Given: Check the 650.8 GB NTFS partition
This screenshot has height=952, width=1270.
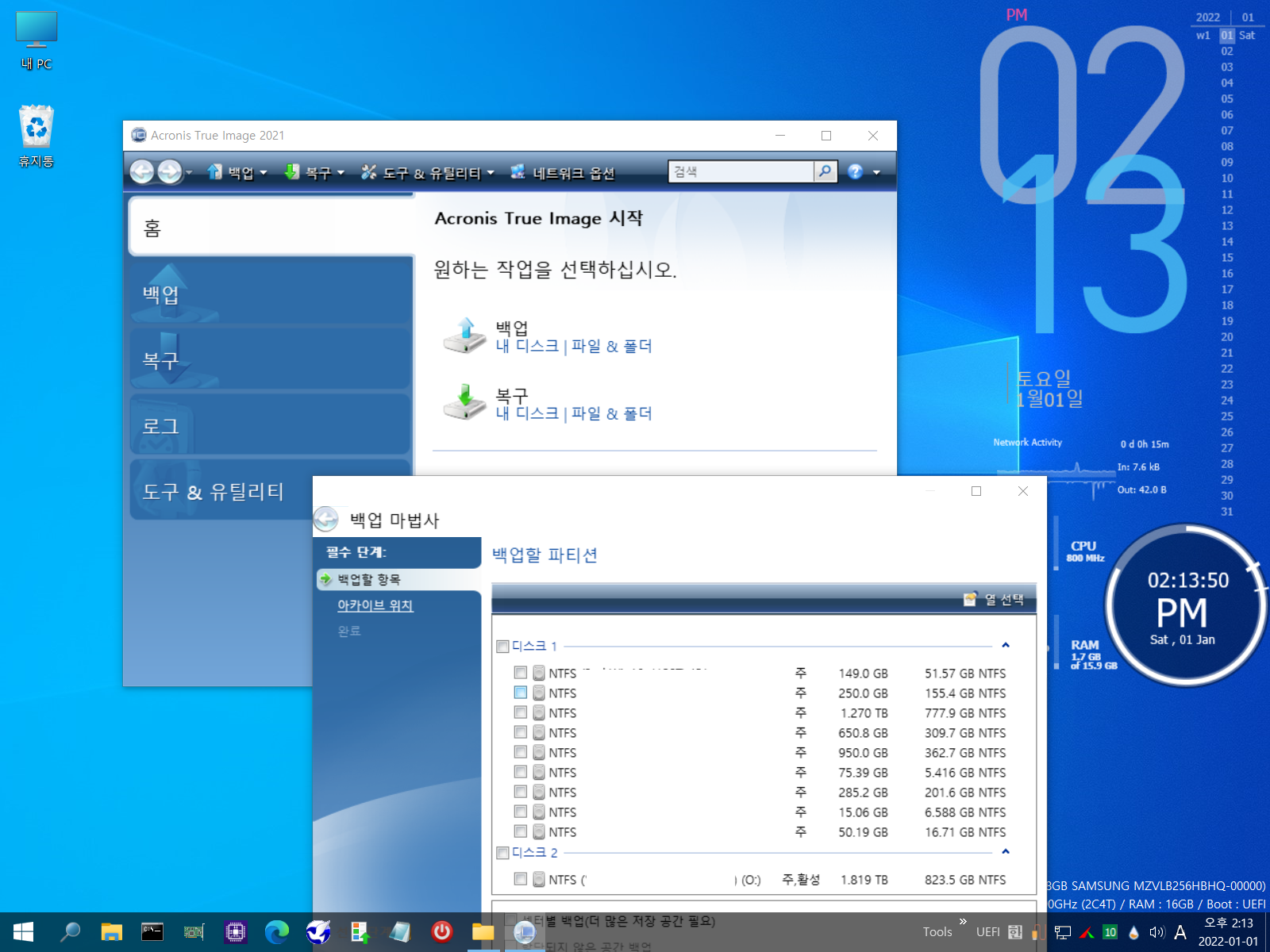Looking at the screenshot, I should point(520,732).
